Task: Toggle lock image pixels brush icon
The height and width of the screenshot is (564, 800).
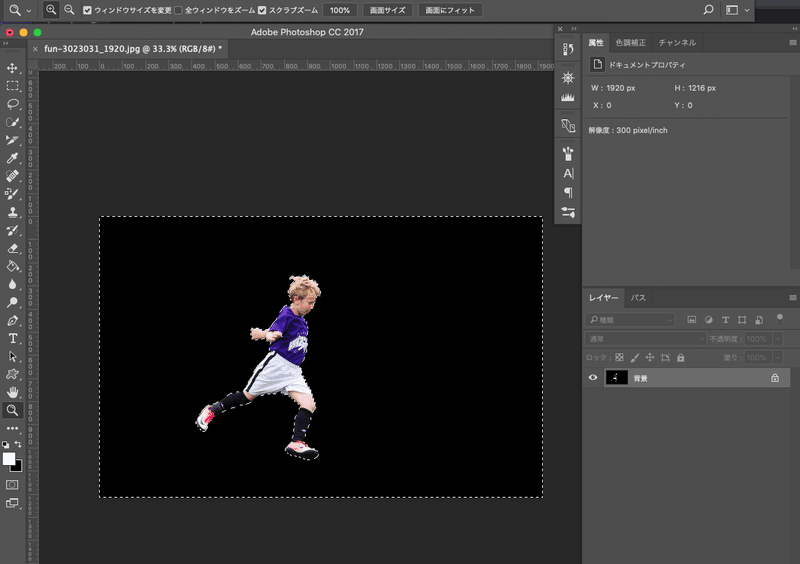Action: [635, 358]
